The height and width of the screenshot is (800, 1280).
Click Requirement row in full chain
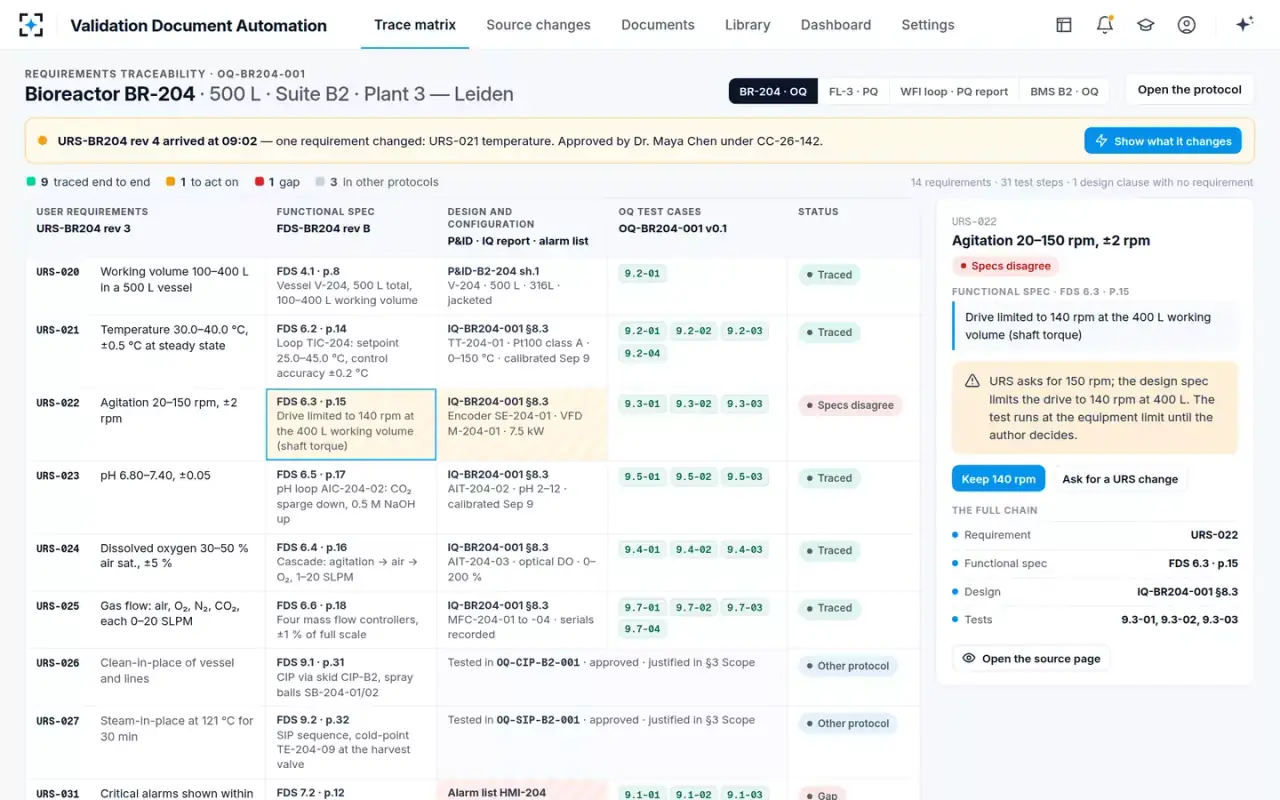click(x=1095, y=535)
